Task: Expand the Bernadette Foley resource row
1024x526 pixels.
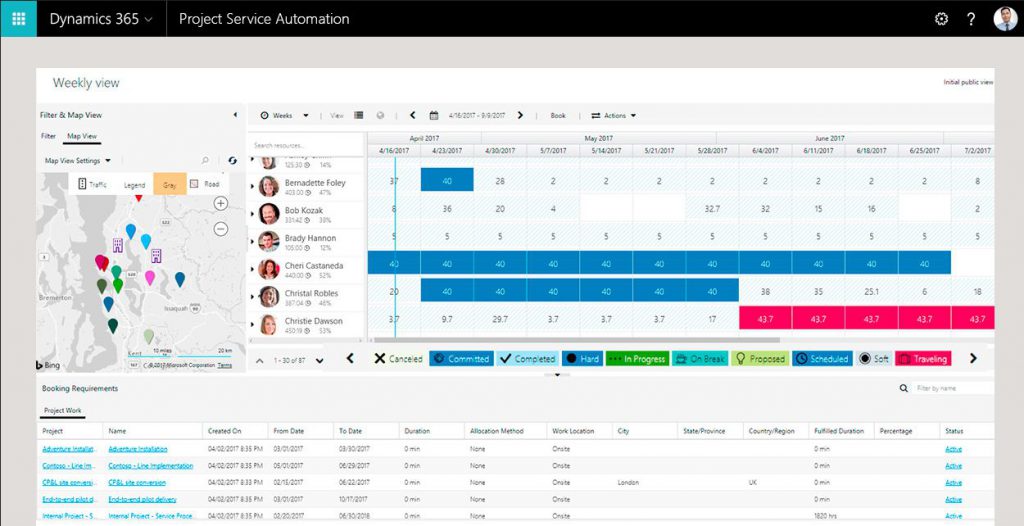Action: click(252, 187)
